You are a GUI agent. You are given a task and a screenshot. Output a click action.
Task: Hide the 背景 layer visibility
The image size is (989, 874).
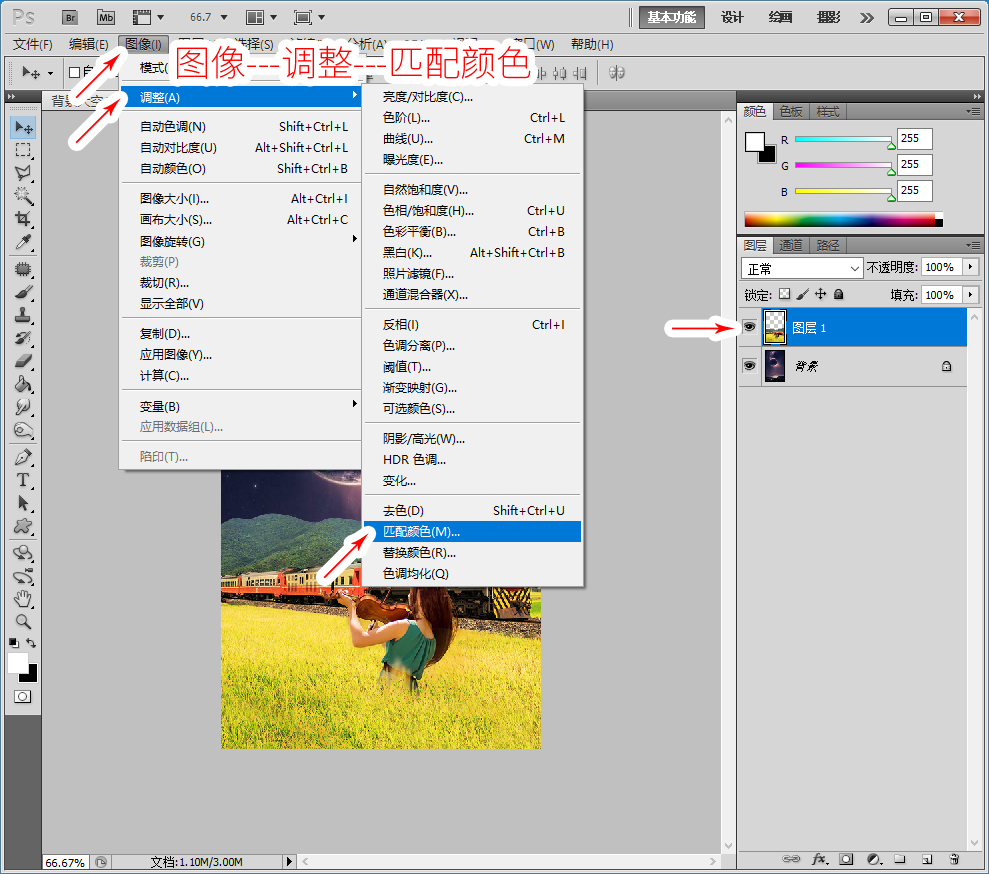pyautogui.click(x=749, y=366)
